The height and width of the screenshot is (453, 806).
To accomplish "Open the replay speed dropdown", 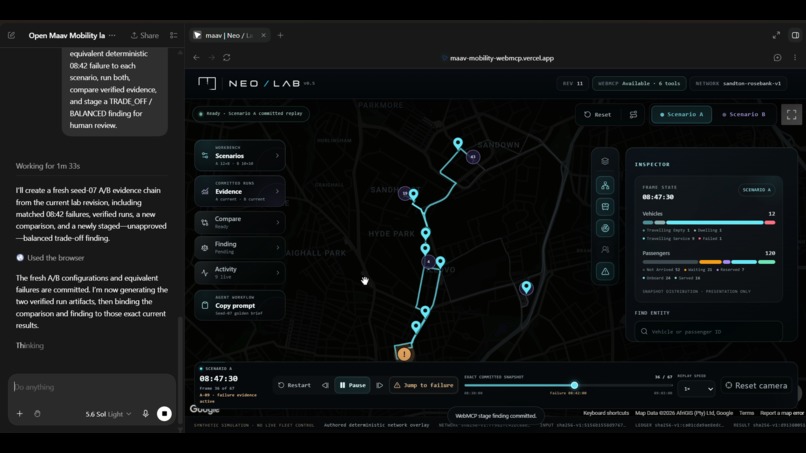I will coord(698,389).
